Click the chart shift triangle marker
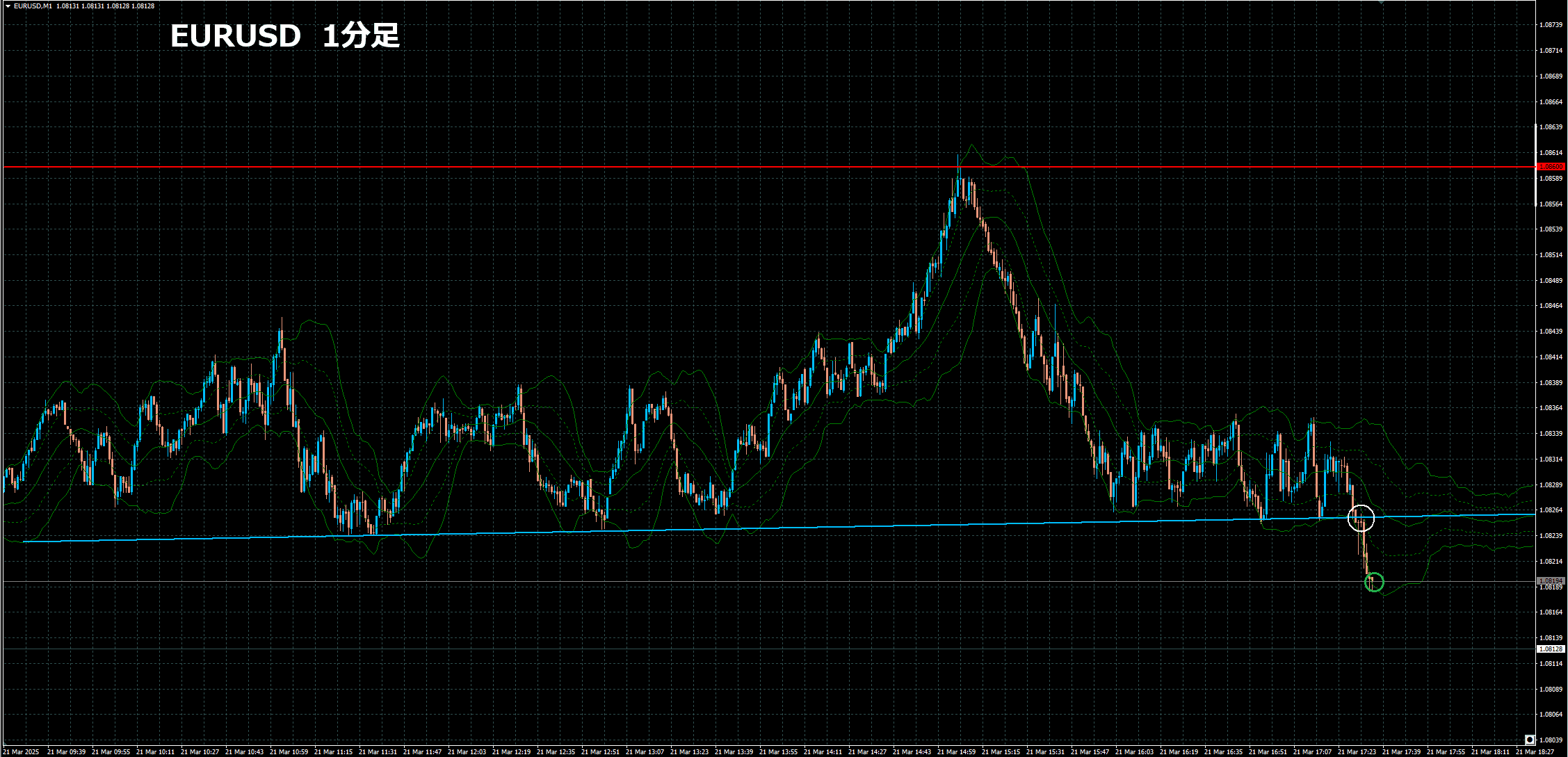The width and height of the screenshot is (1568, 757). tap(1382, 2)
